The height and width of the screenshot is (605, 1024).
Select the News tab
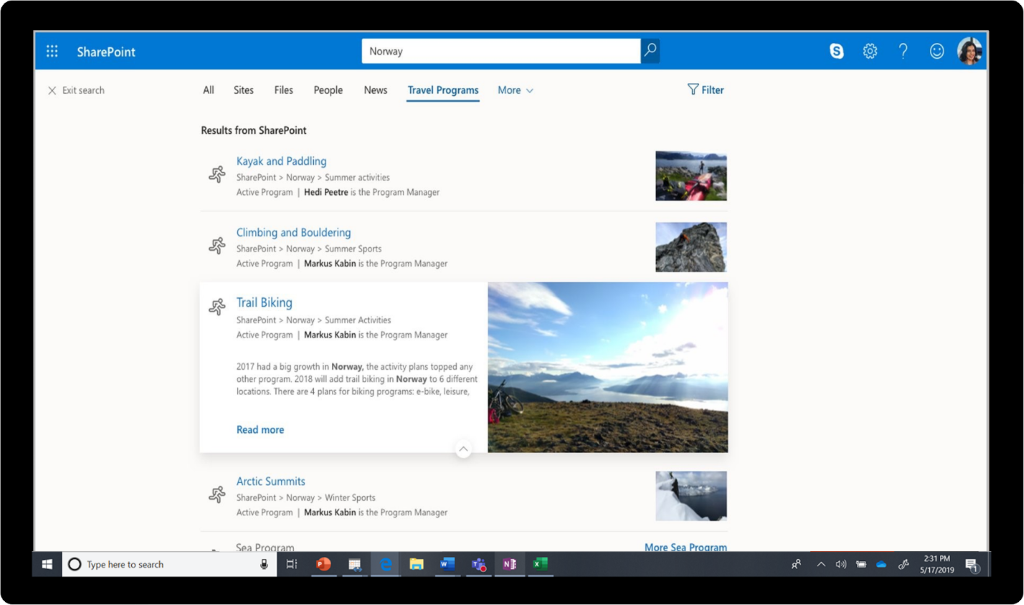tap(375, 90)
